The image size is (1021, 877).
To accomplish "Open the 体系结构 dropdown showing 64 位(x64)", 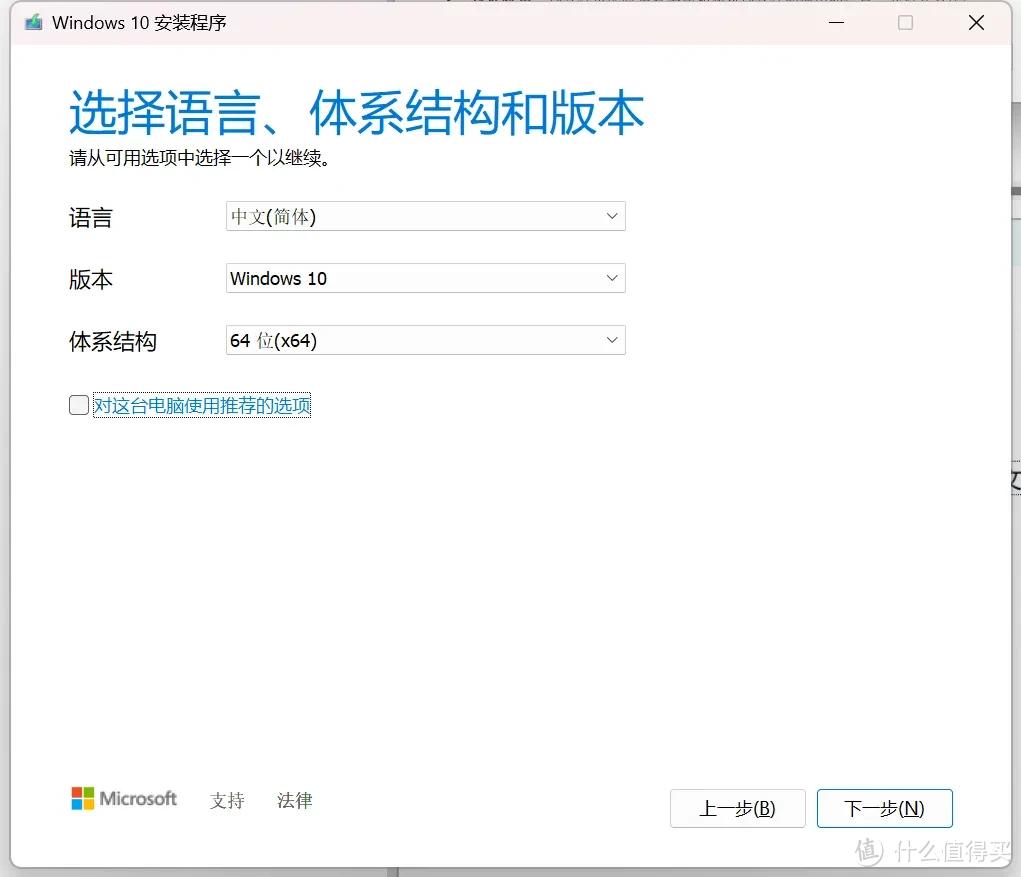I will click(426, 340).
